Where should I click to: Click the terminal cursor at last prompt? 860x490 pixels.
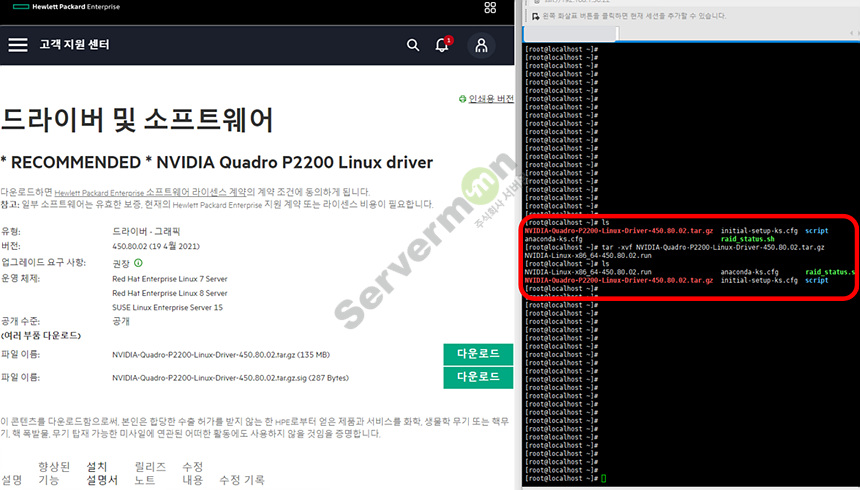(603, 478)
